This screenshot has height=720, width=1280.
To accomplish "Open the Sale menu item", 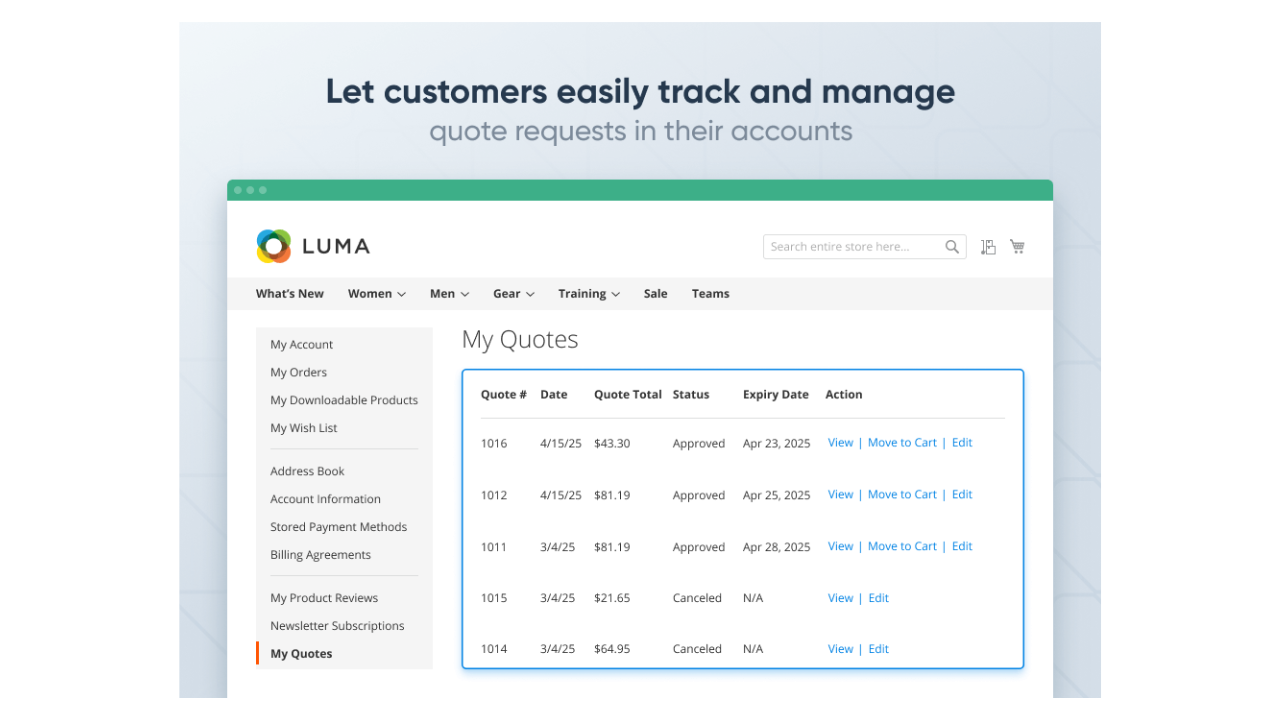I will point(655,293).
